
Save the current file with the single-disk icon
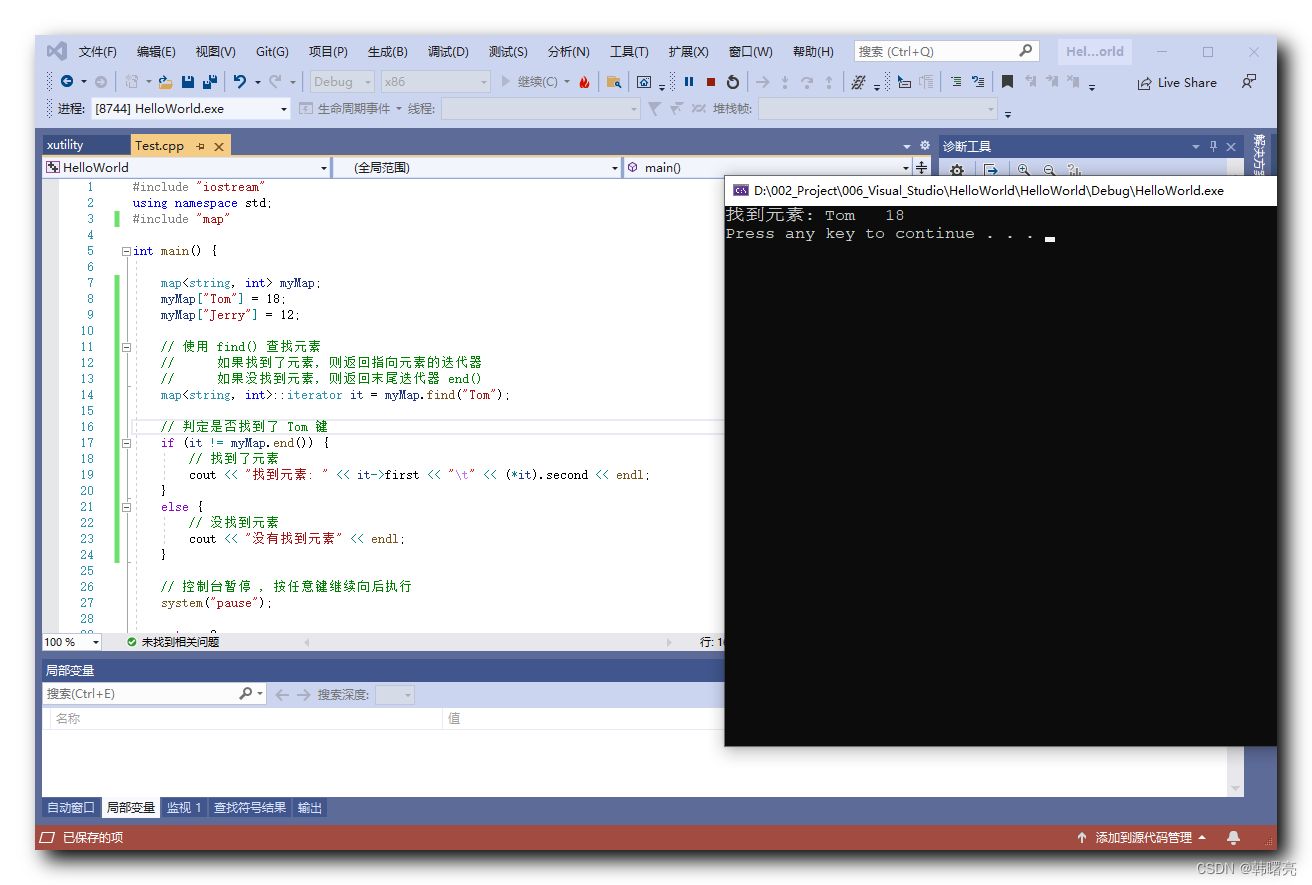click(188, 82)
